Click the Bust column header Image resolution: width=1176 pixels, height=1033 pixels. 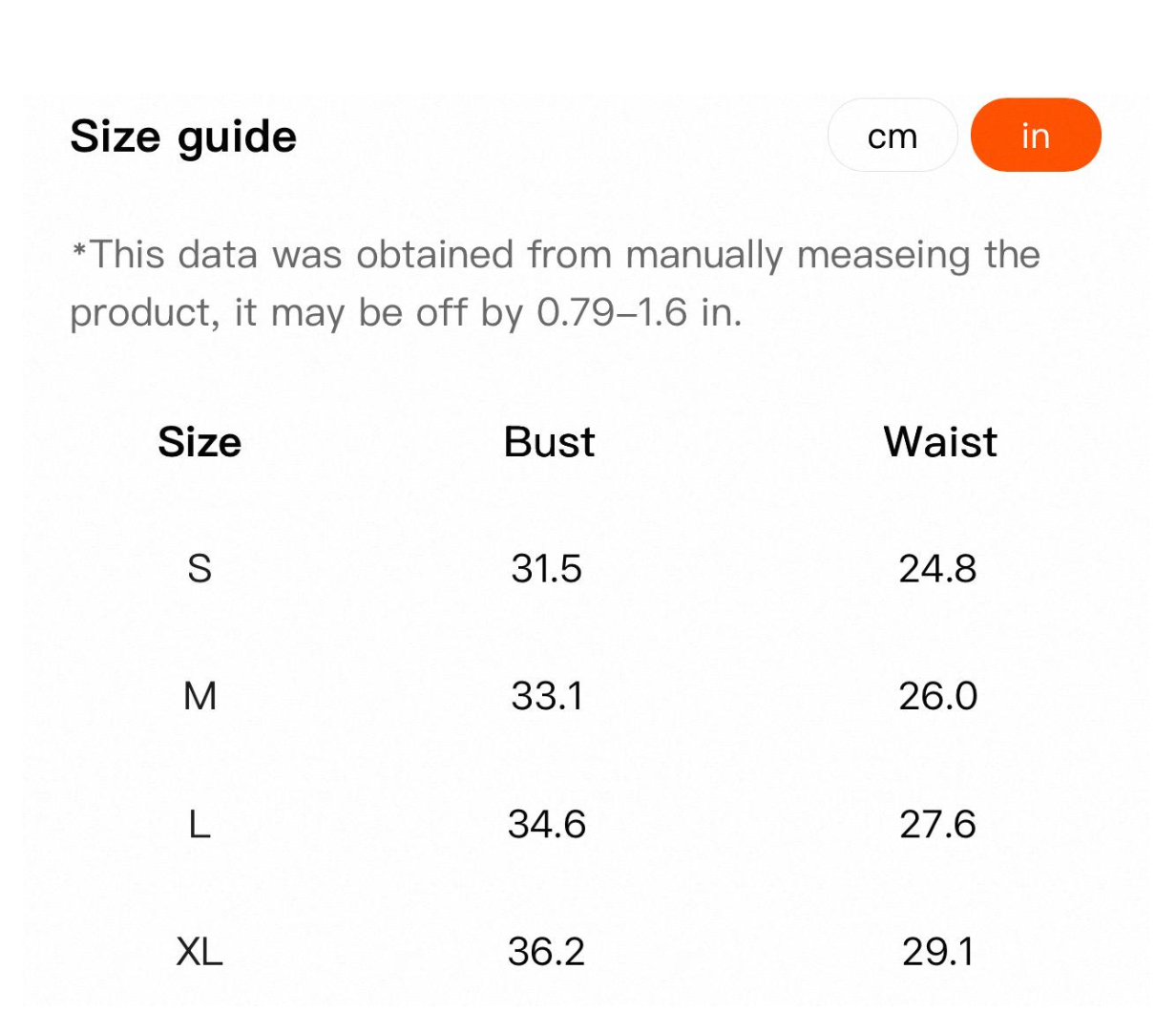[x=549, y=442]
